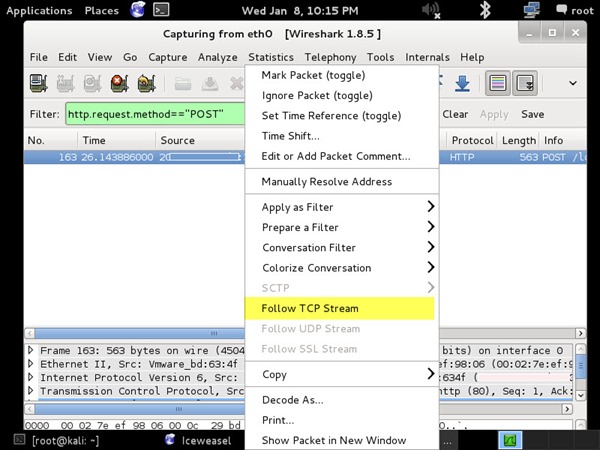Click the open capture file folder icon

pos(183,83)
